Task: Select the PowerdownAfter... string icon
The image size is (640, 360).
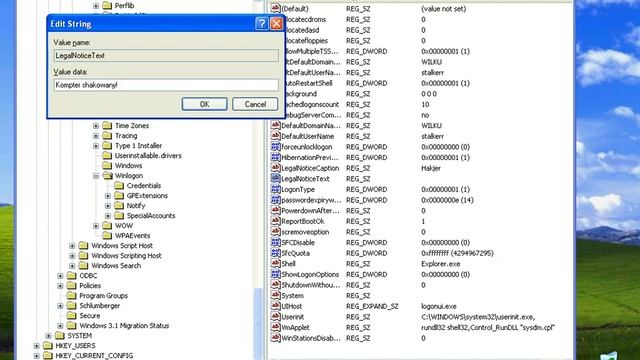Action: [276, 210]
